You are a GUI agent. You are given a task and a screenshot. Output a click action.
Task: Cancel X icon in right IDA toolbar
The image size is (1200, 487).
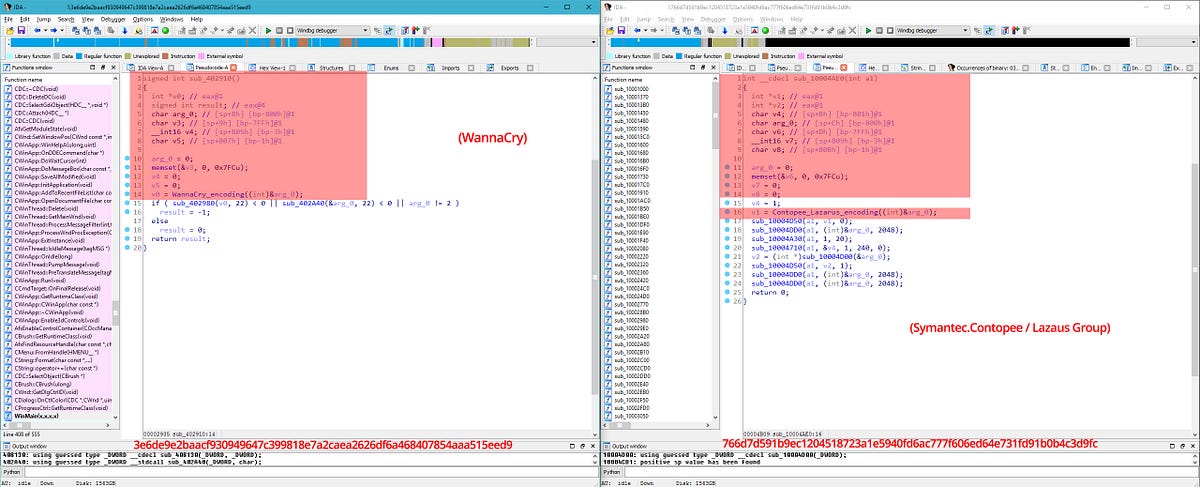[x=852, y=31]
